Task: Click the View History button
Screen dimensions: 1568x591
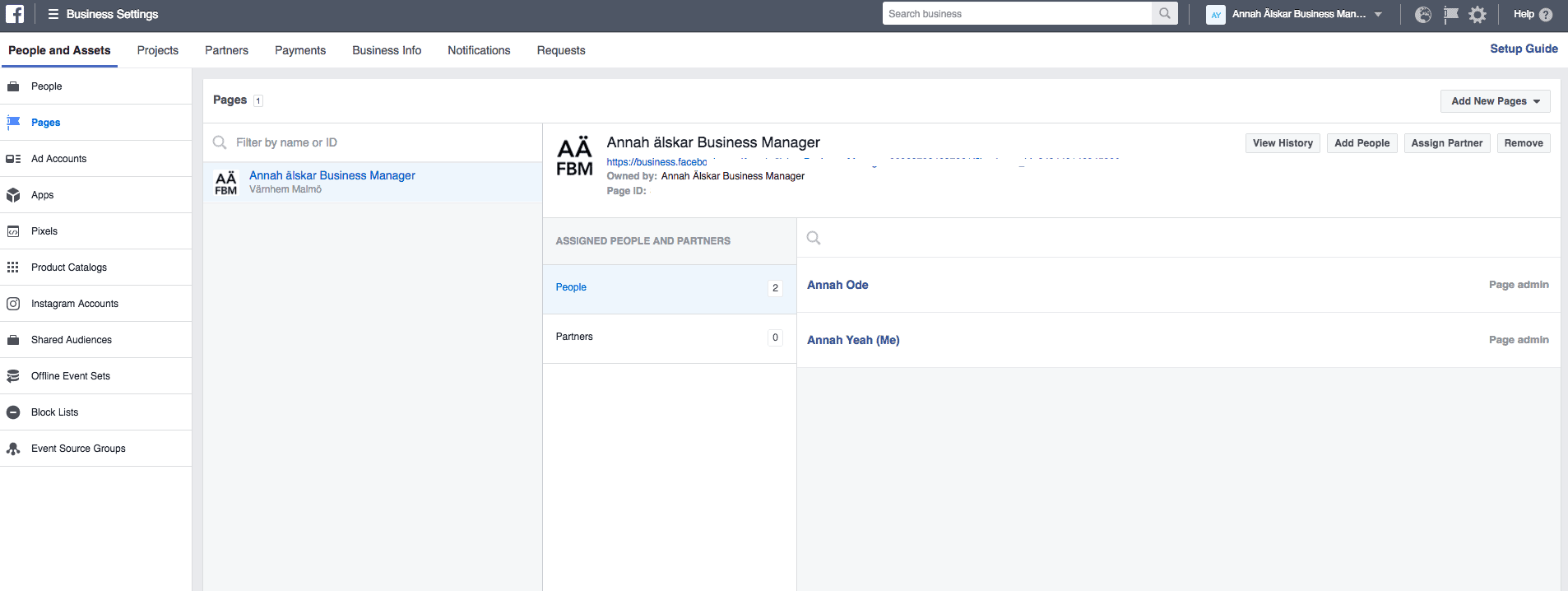Action: 1282,143
